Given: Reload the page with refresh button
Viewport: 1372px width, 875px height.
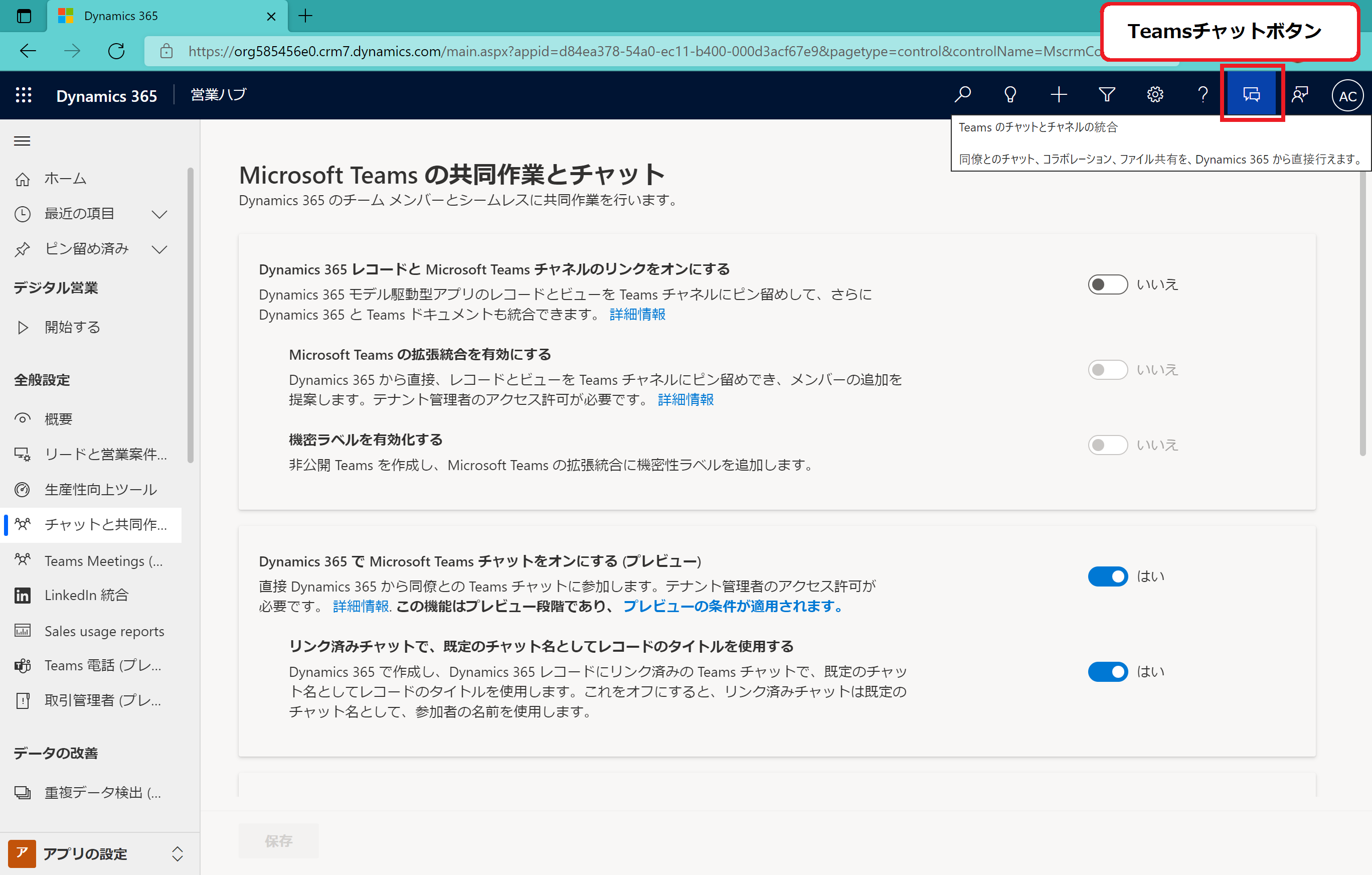Looking at the screenshot, I should tap(117, 51).
